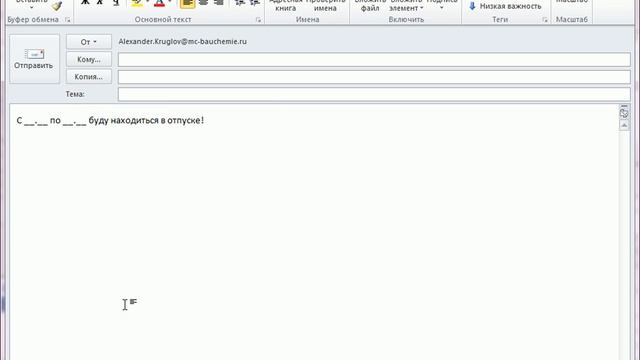
Task: Open the Вложить элемент dropdown
Action: (406, 6)
